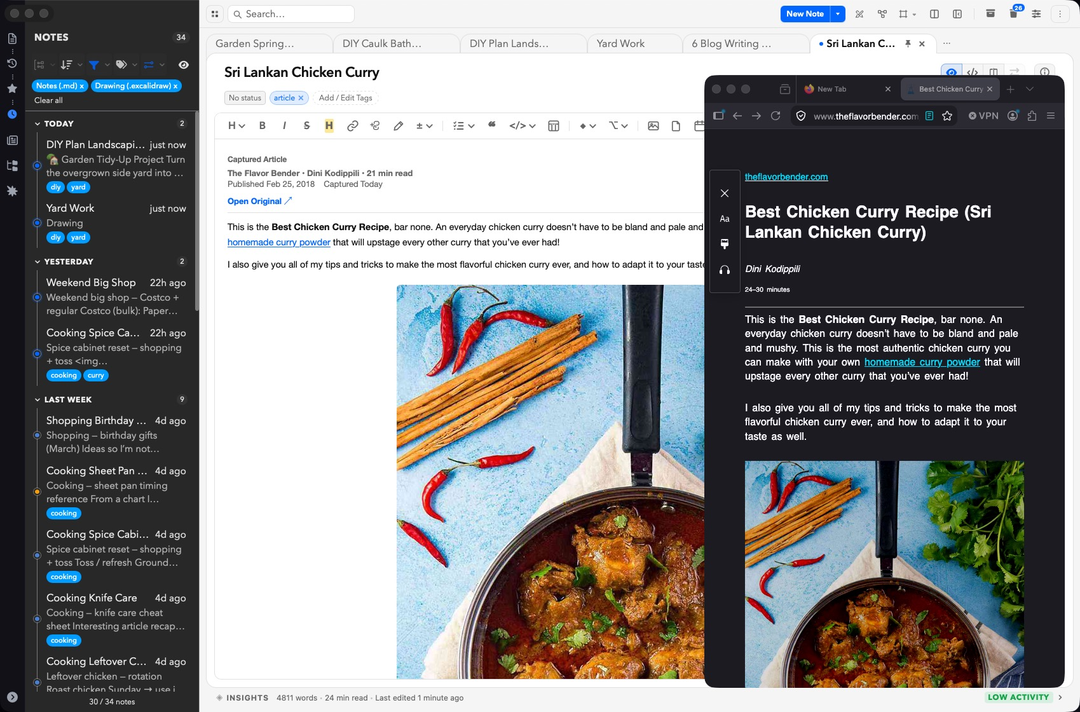
Task: Click Add / Edit Tags button
Action: coord(345,98)
